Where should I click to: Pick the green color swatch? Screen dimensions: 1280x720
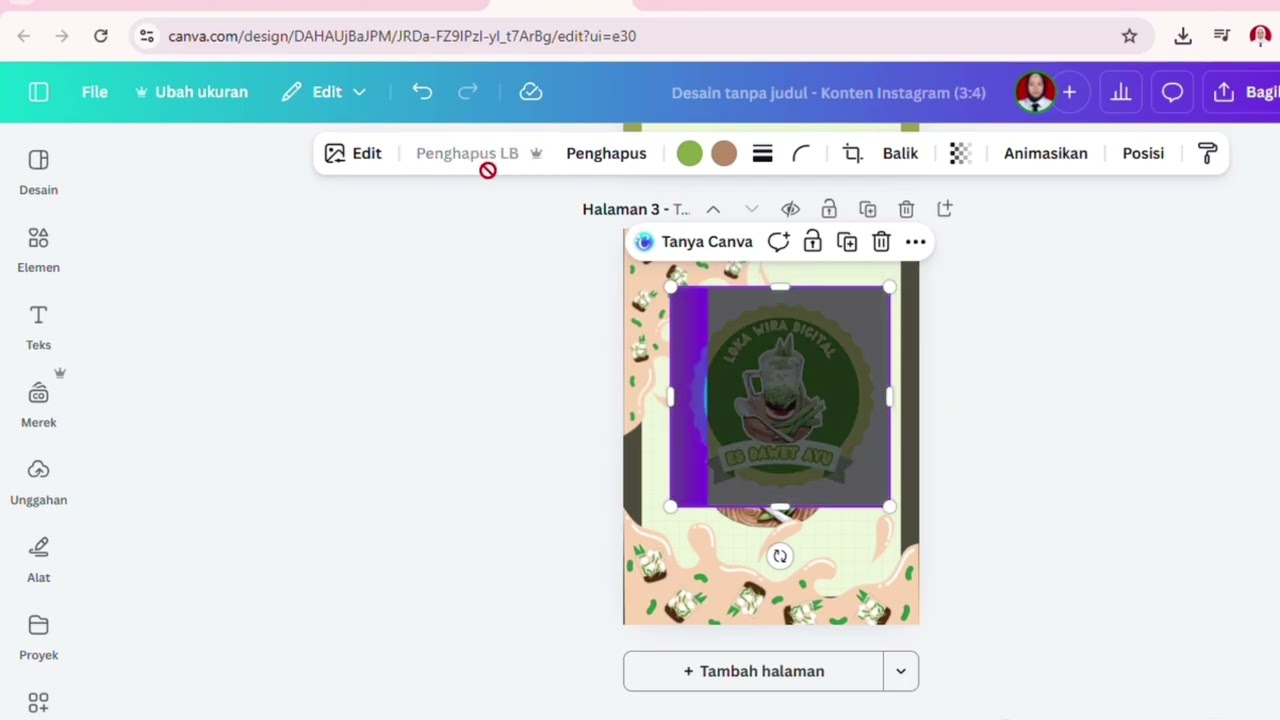[690, 153]
